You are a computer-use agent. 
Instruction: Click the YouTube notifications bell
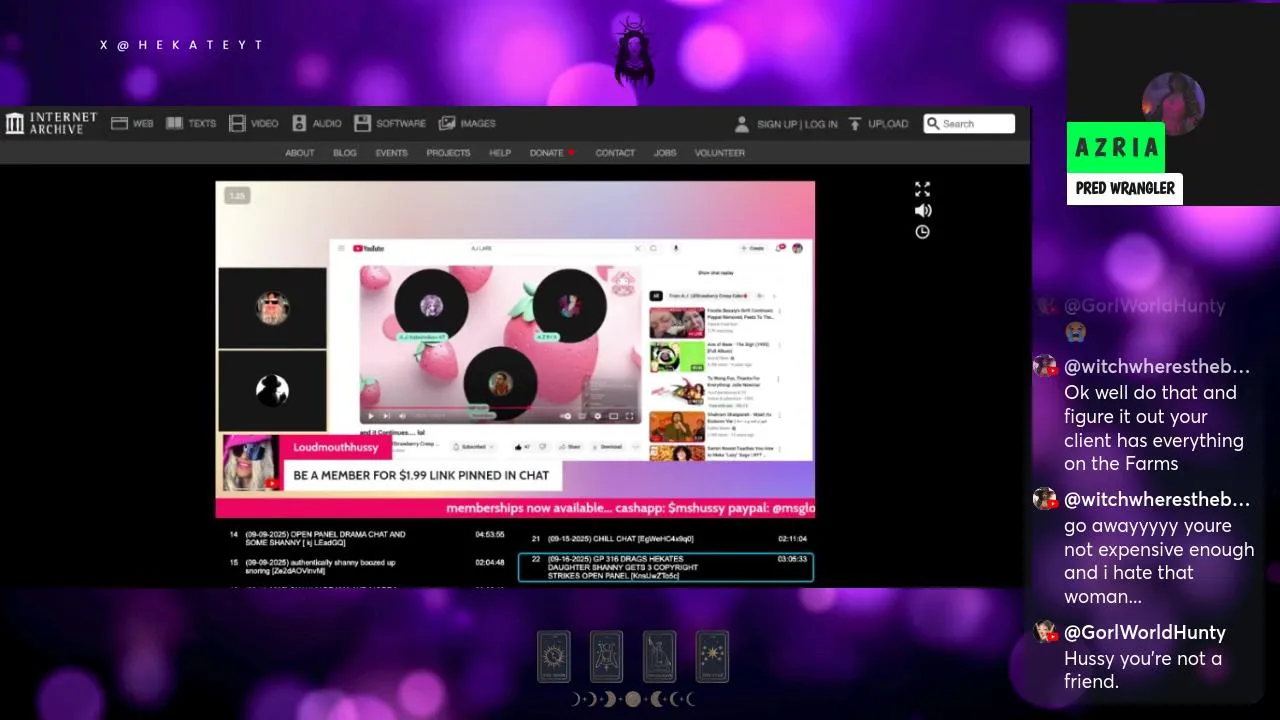click(780, 248)
